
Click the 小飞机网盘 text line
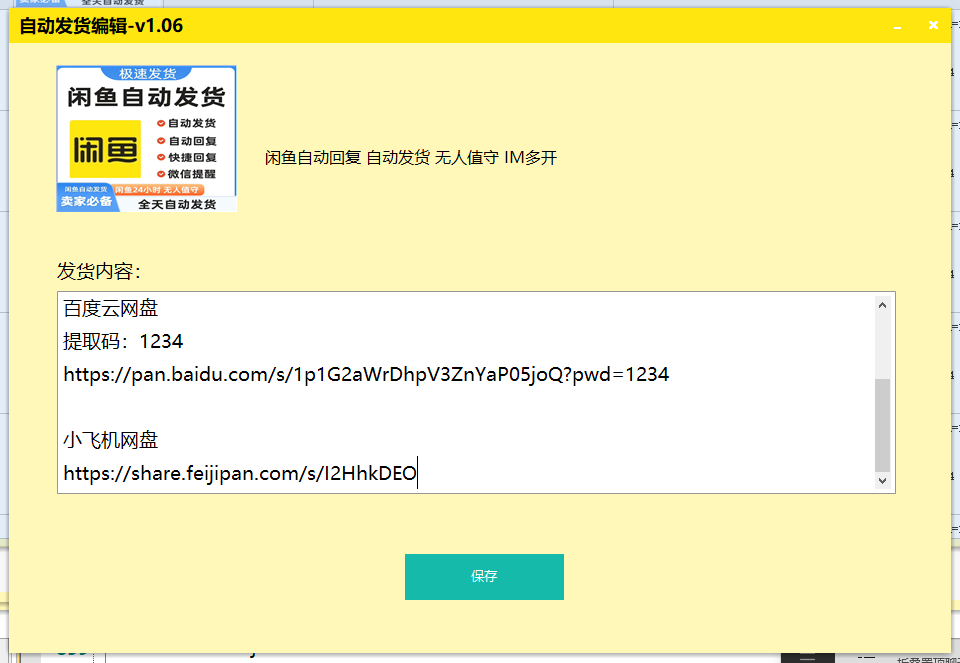tap(111, 440)
